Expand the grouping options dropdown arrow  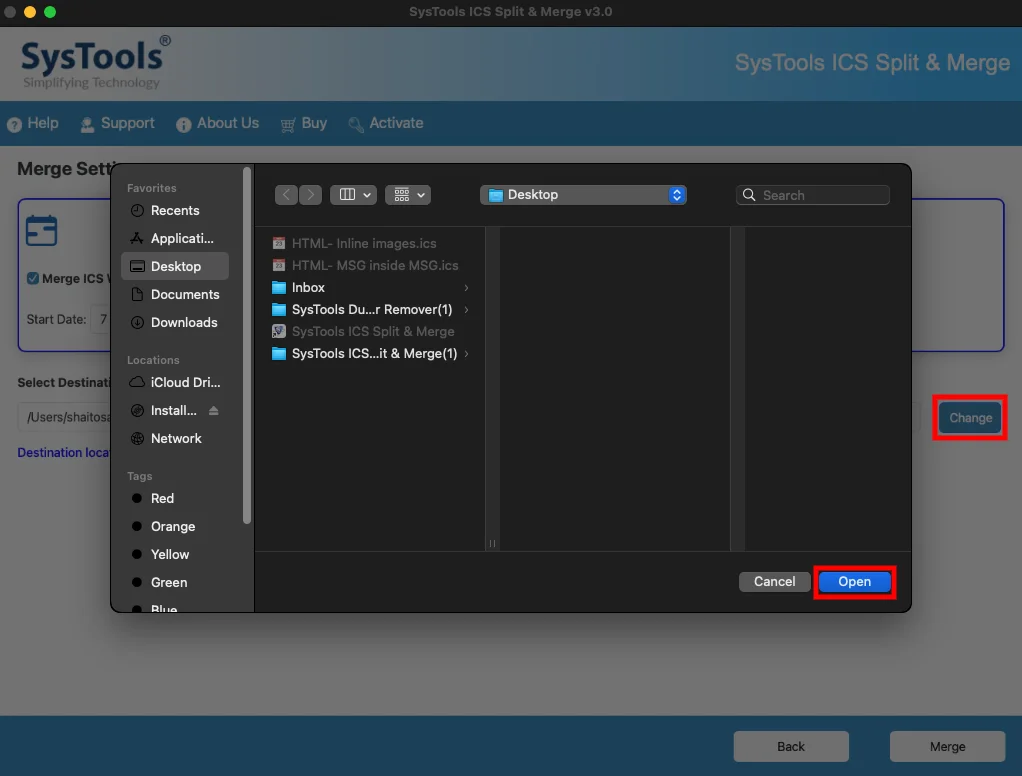click(421, 195)
